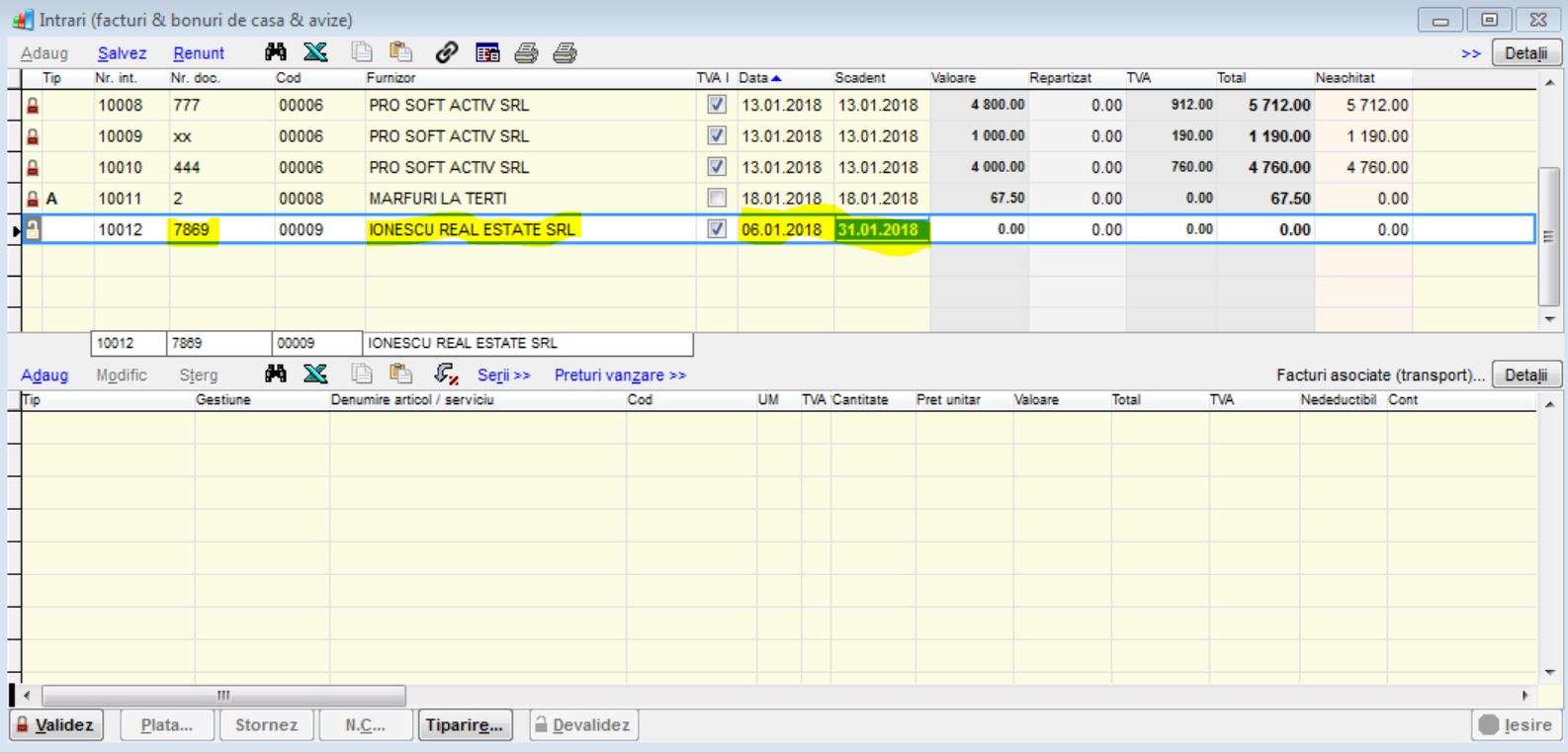Click Renunt to cancel changes
This screenshot has width=1568, height=753.
point(199,53)
